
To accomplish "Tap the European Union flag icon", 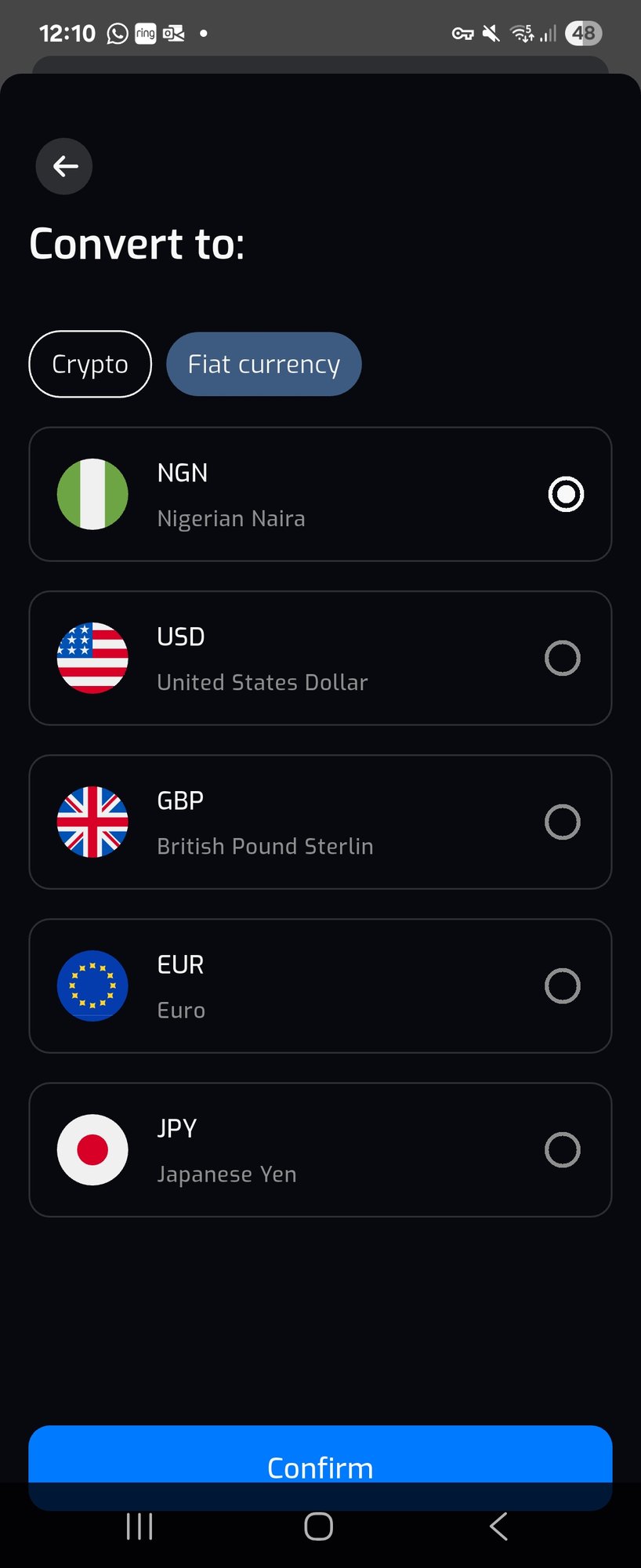I will click(x=92, y=985).
